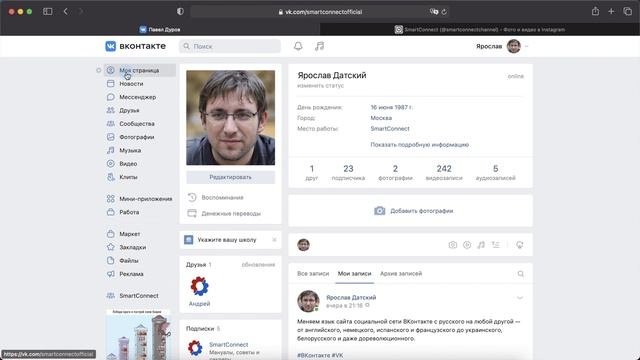This screenshot has width=640, height=360.
Task: Click SmartConnect in Подписки block
Action: [229, 344]
